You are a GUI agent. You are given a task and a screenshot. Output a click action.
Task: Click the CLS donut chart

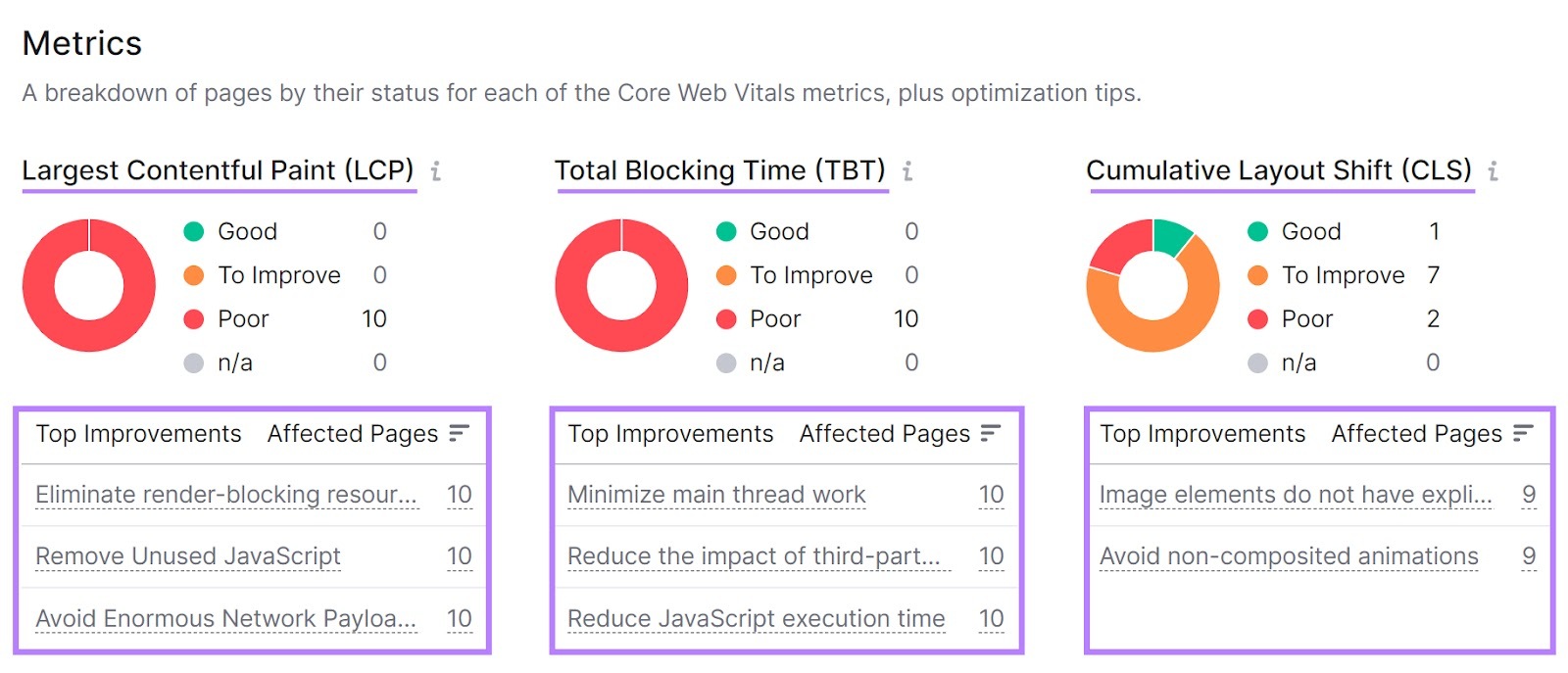coord(1152,285)
